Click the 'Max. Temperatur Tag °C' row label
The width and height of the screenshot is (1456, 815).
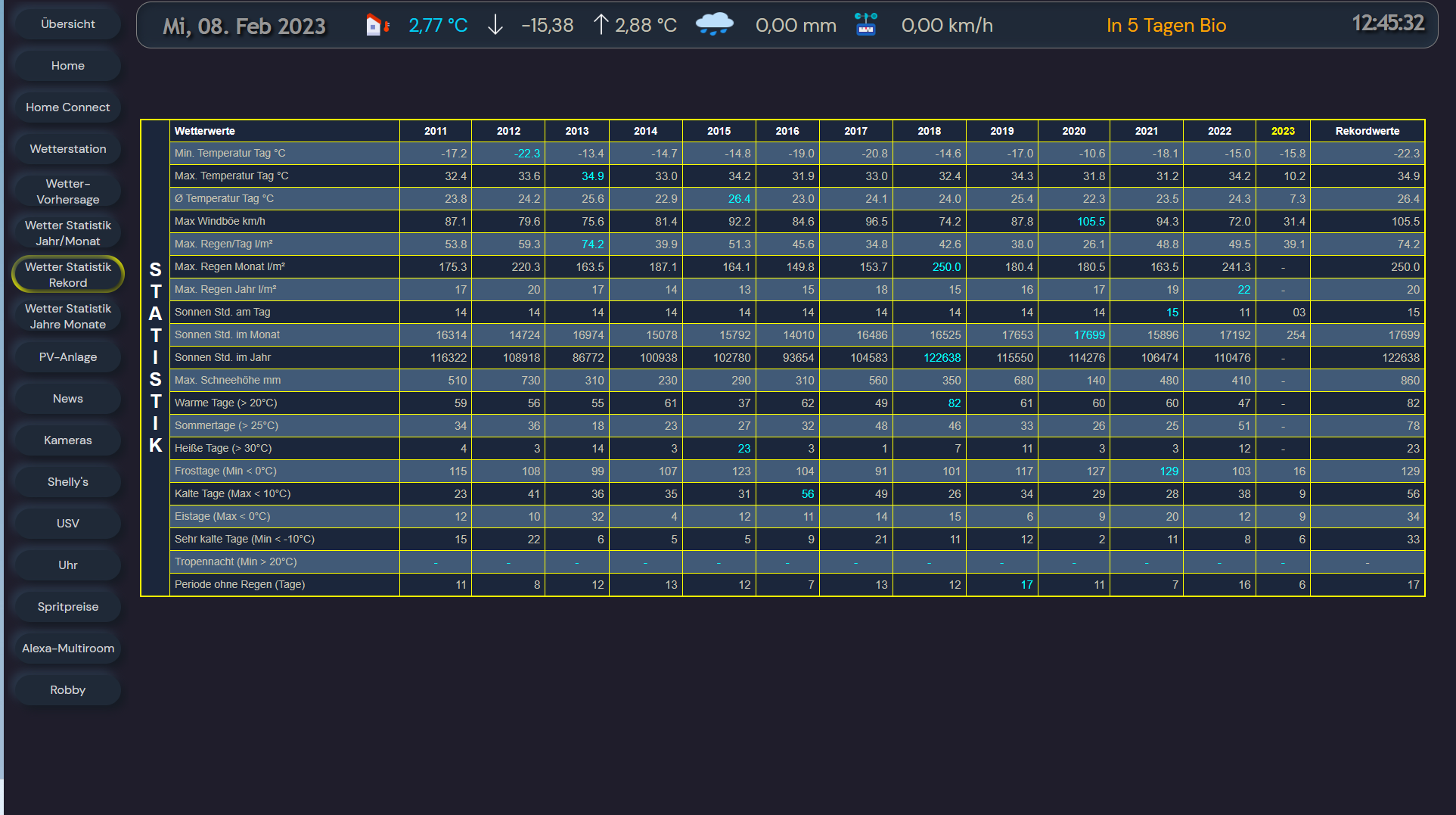tap(231, 176)
